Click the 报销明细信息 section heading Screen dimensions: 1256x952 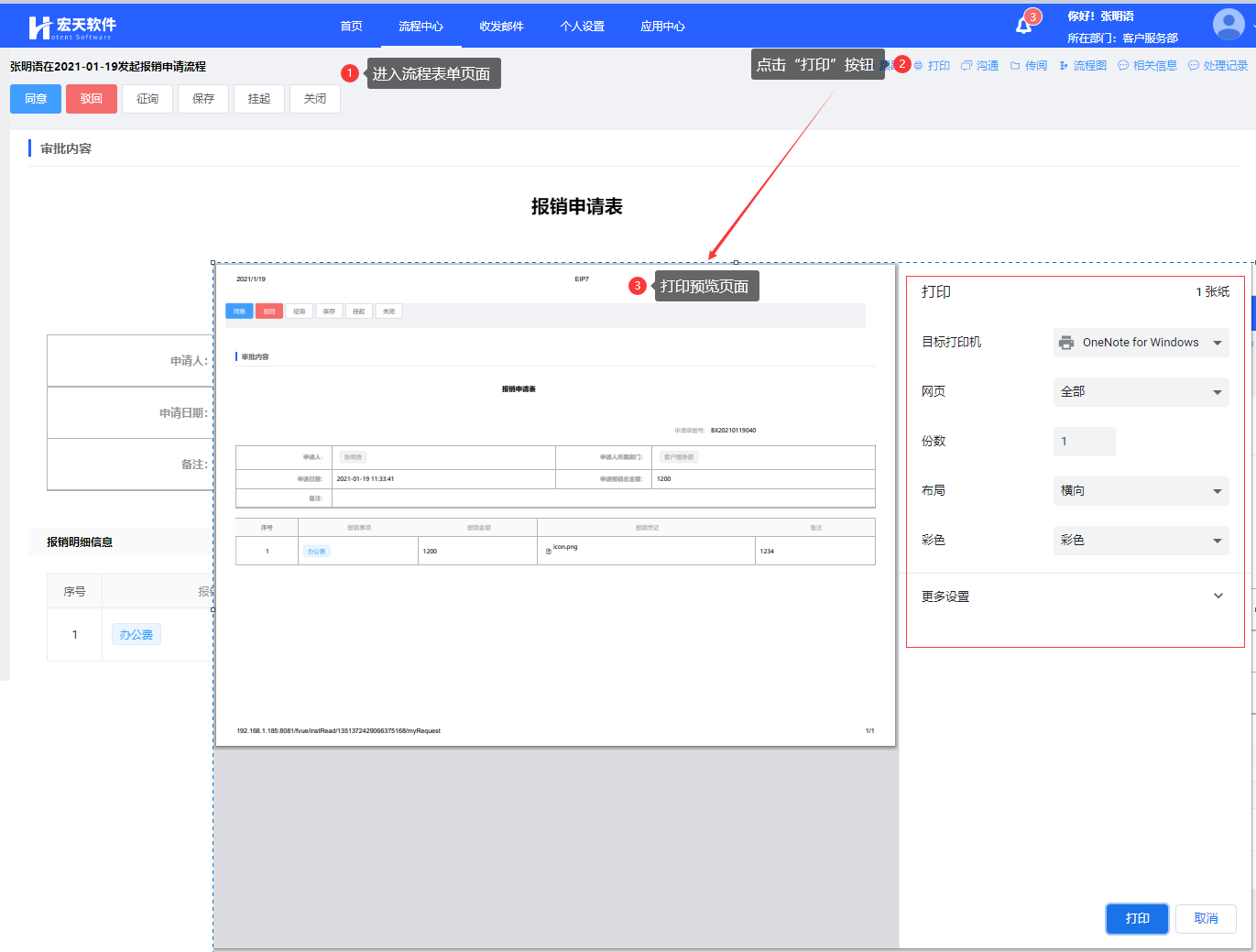[x=80, y=542]
